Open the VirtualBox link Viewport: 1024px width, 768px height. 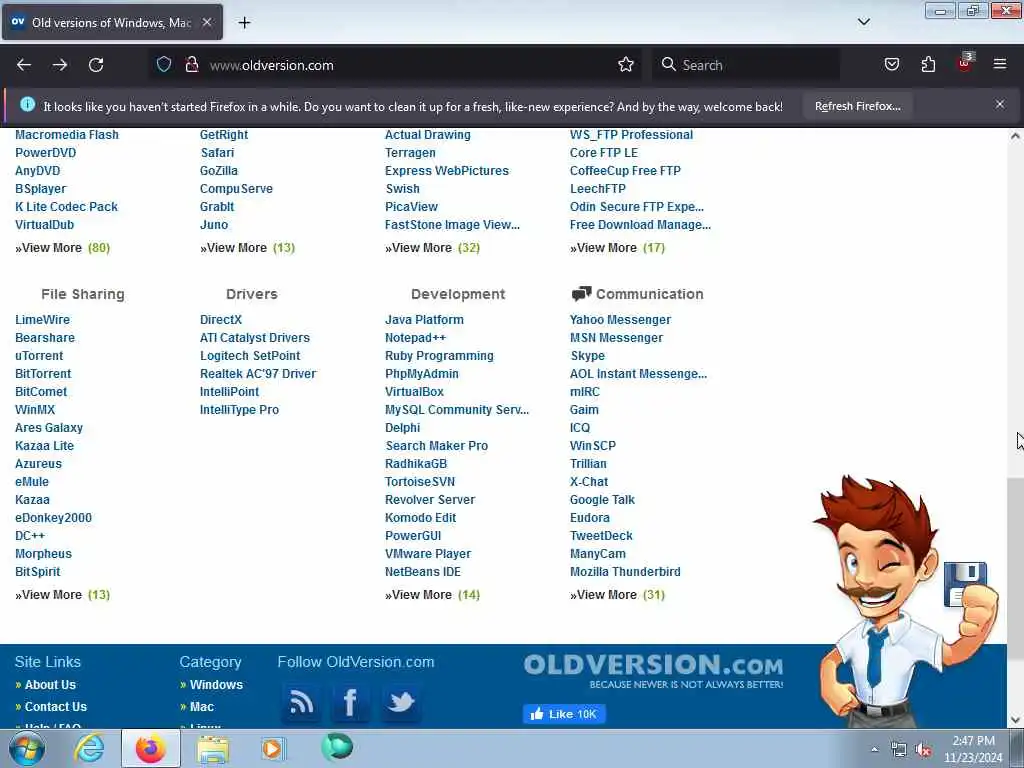pos(414,392)
